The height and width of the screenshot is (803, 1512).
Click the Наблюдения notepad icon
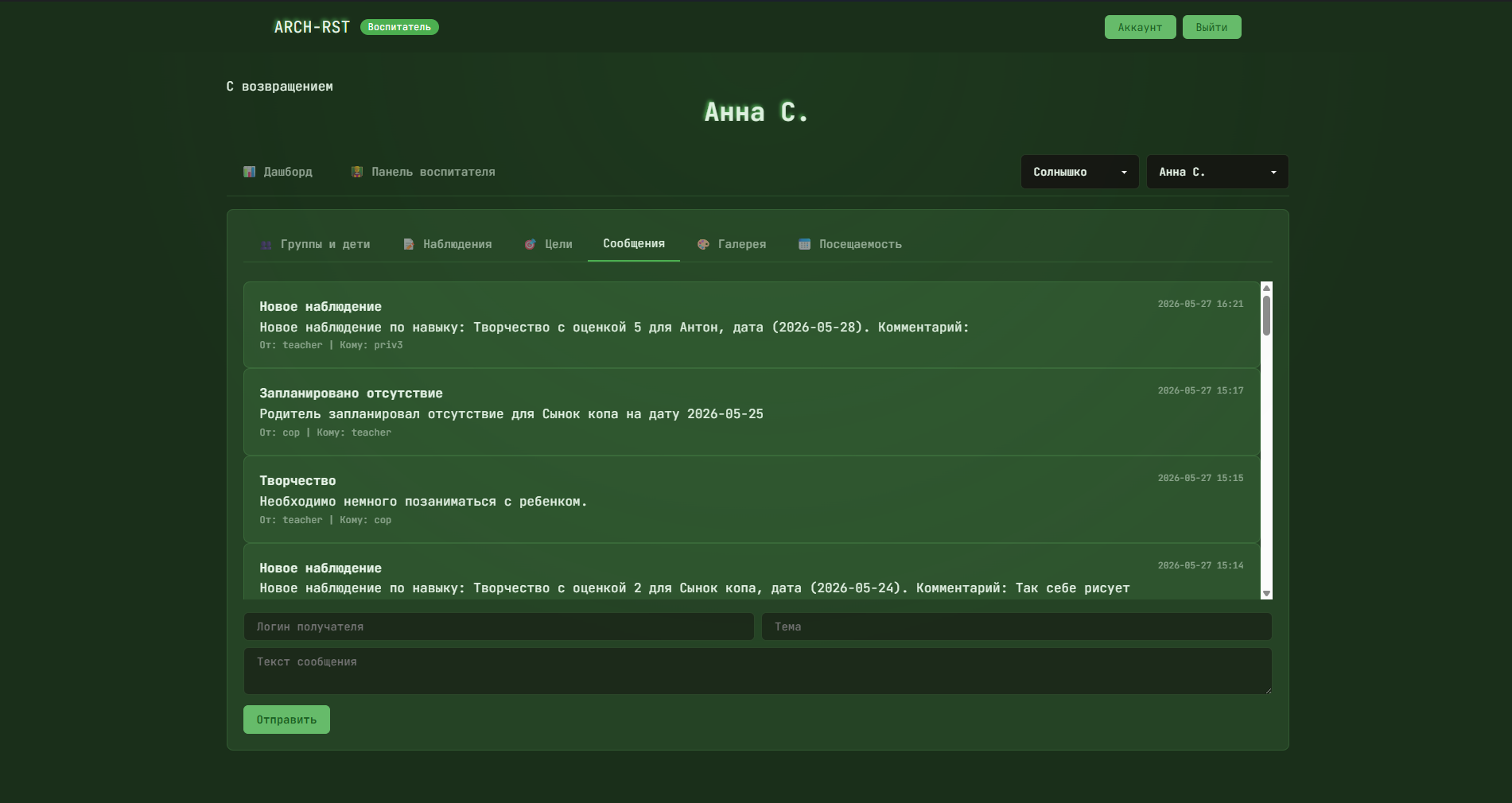(409, 244)
